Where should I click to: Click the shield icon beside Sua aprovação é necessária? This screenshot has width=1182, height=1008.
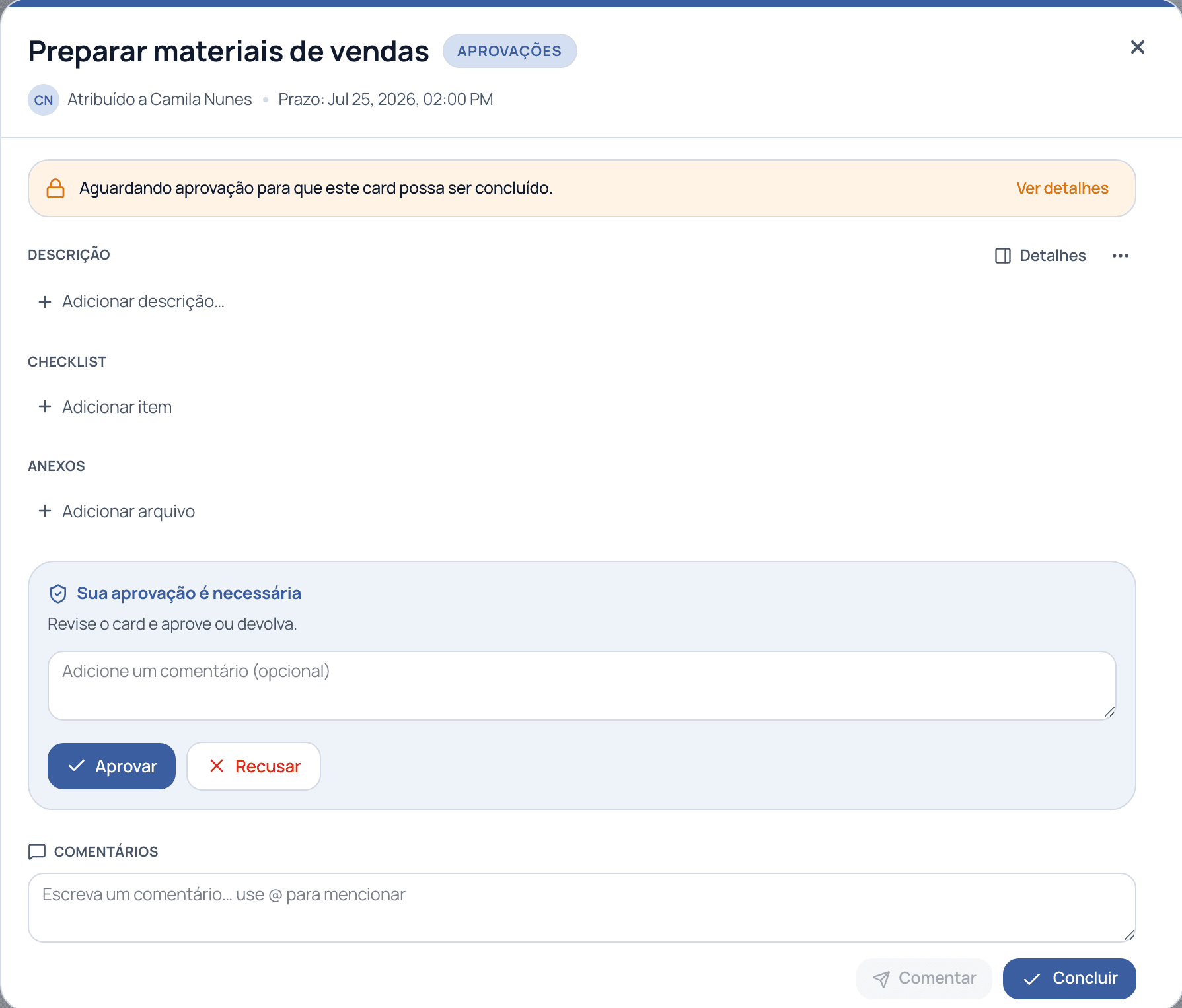click(x=58, y=594)
